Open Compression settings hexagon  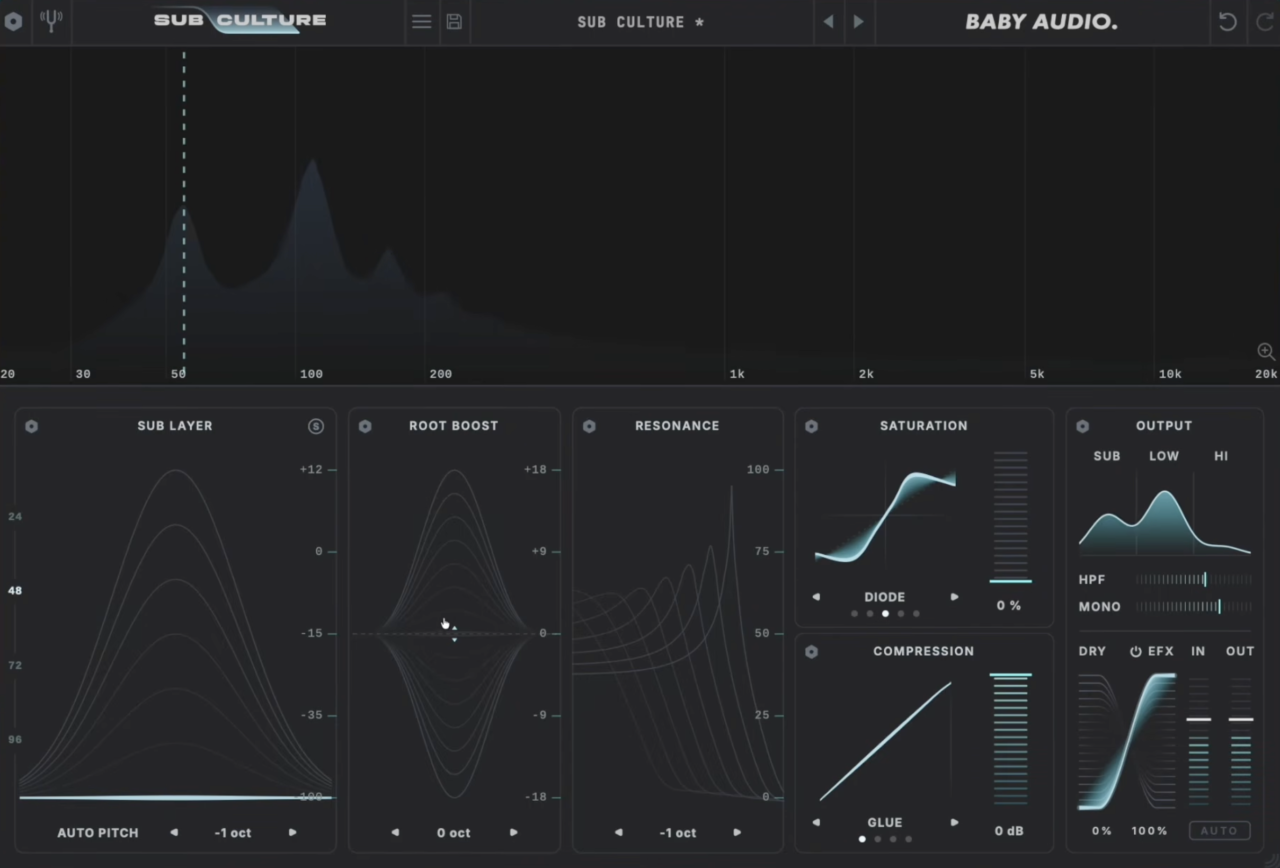pyautogui.click(x=811, y=652)
